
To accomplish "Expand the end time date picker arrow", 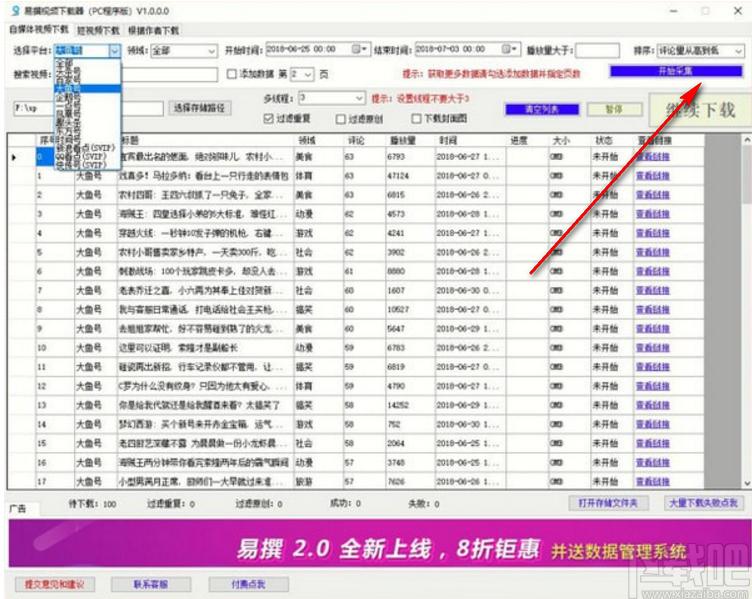I will tap(515, 49).
